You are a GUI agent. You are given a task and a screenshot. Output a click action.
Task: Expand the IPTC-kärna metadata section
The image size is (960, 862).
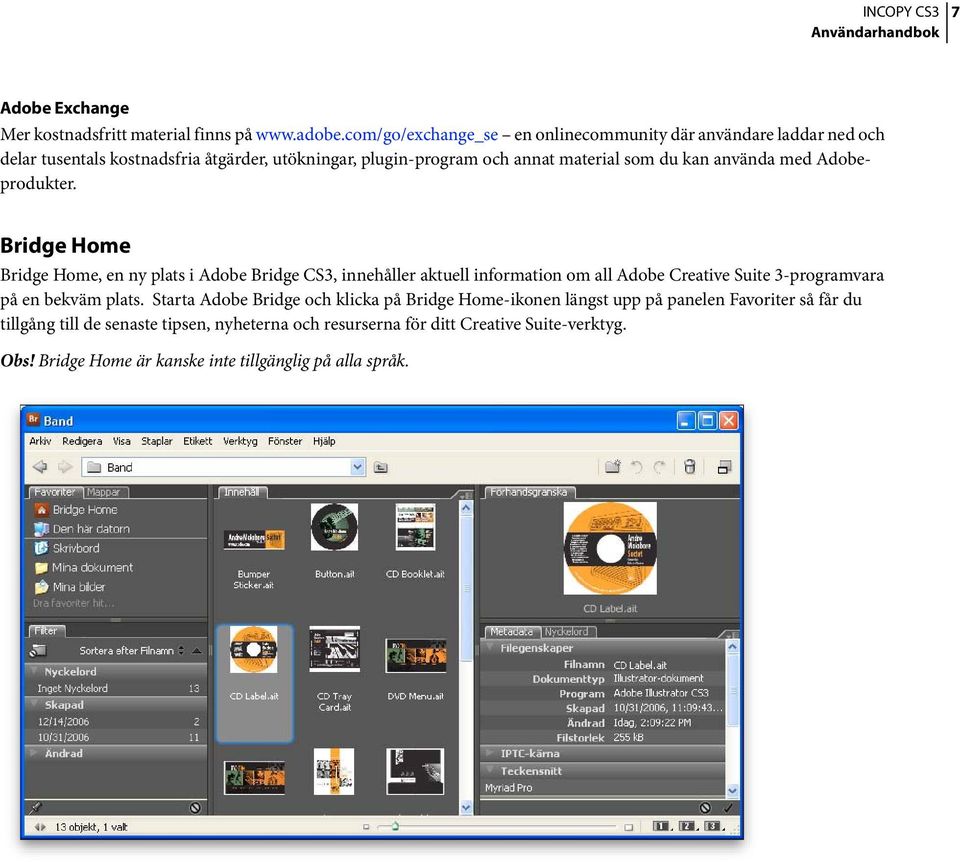point(490,754)
